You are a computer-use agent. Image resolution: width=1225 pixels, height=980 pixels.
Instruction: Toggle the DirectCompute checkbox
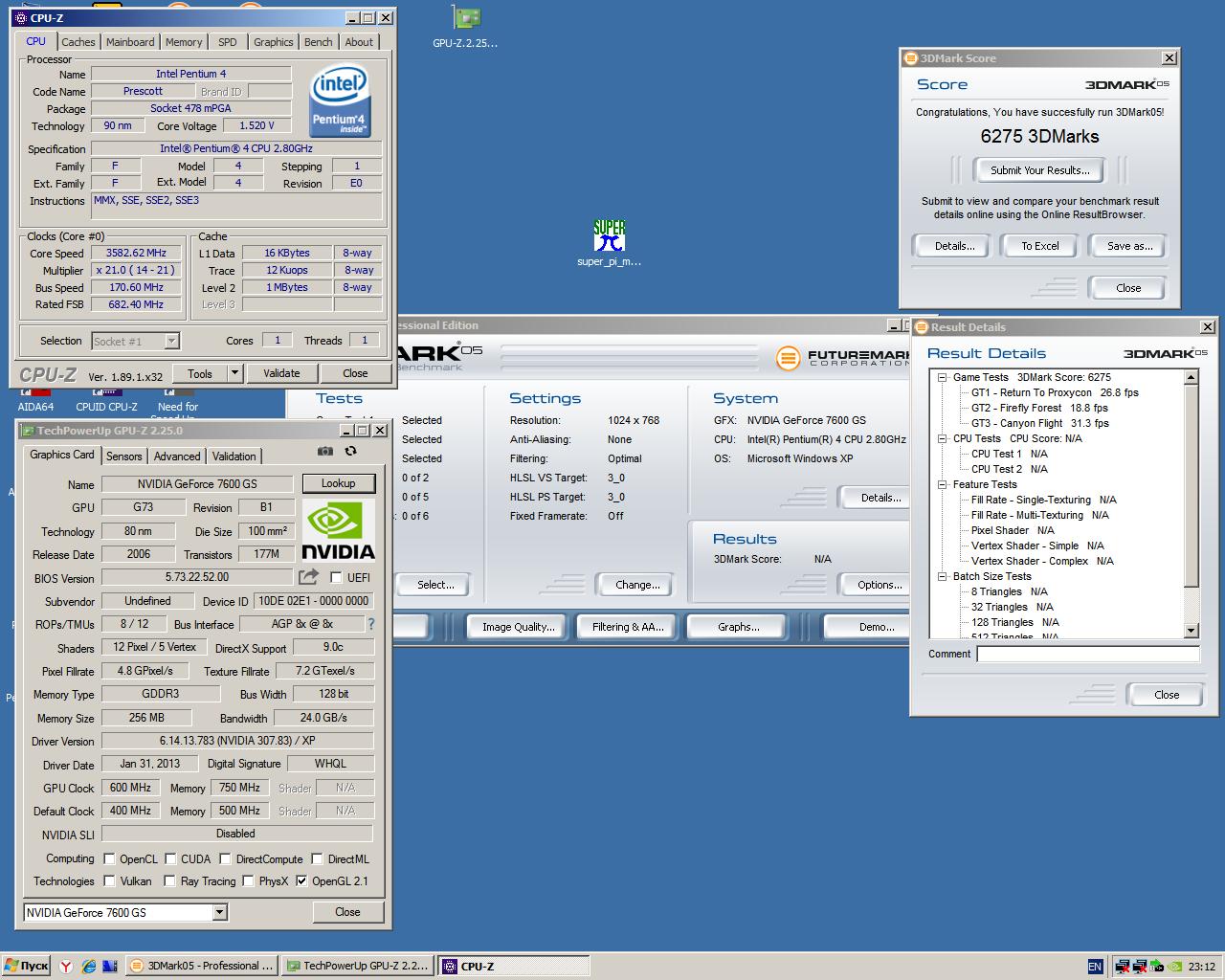pyautogui.click(x=226, y=859)
